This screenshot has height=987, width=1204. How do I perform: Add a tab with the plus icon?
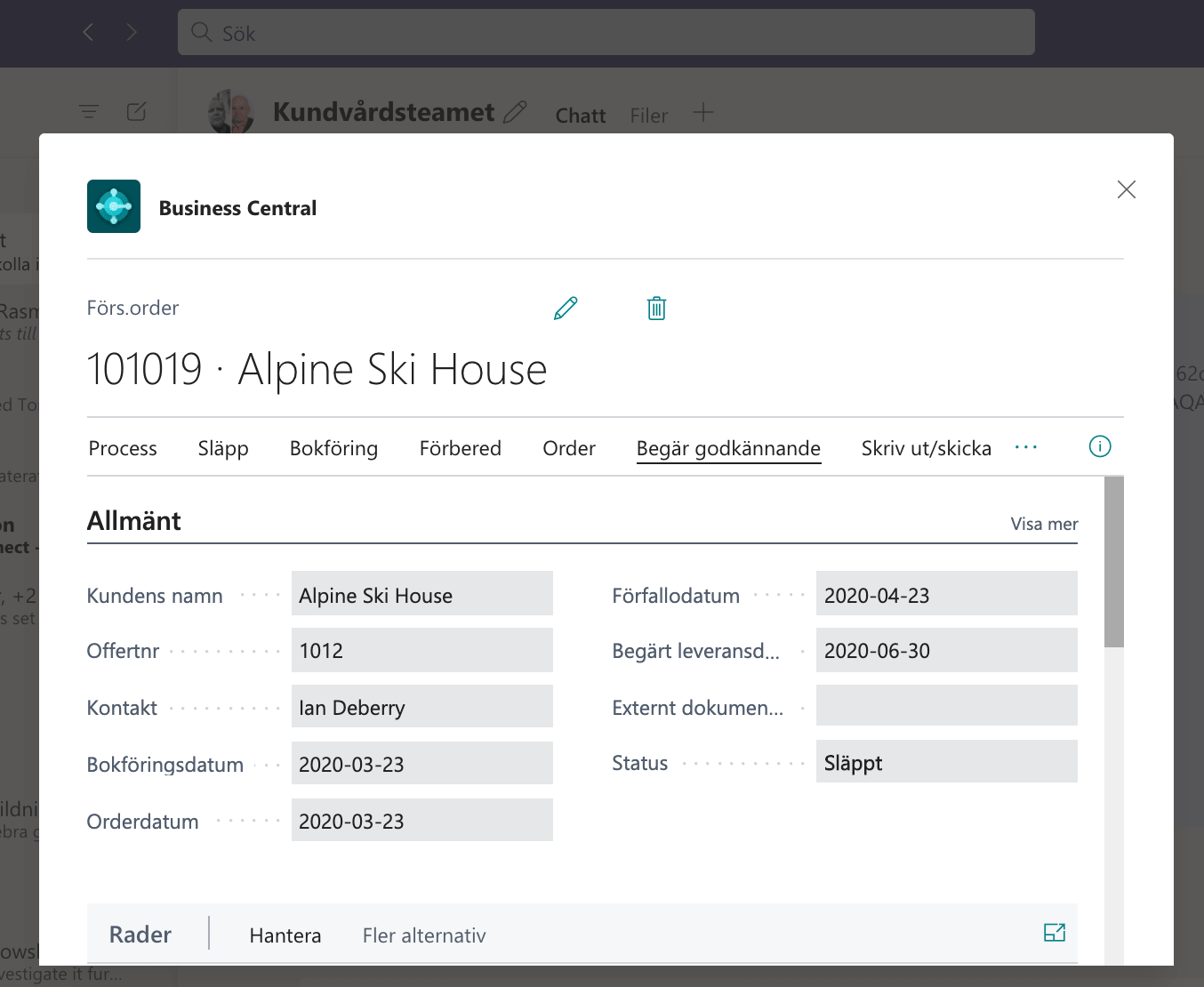tap(703, 113)
